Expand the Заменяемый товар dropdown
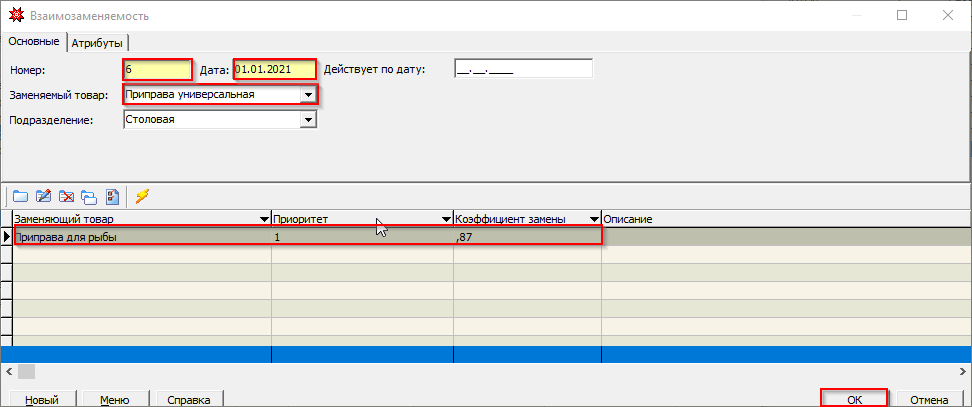 (x=309, y=95)
